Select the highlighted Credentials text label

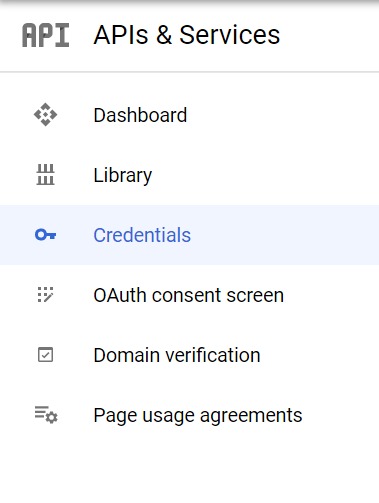pyautogui.click(x=142, y=235)
